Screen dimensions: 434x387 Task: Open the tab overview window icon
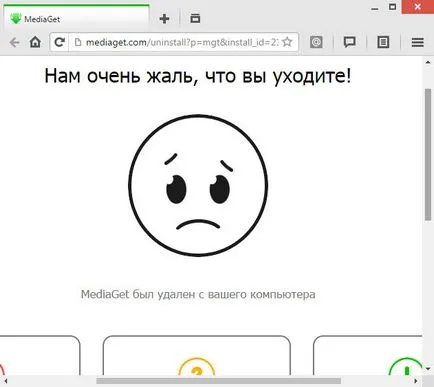(x=195, y=18)
